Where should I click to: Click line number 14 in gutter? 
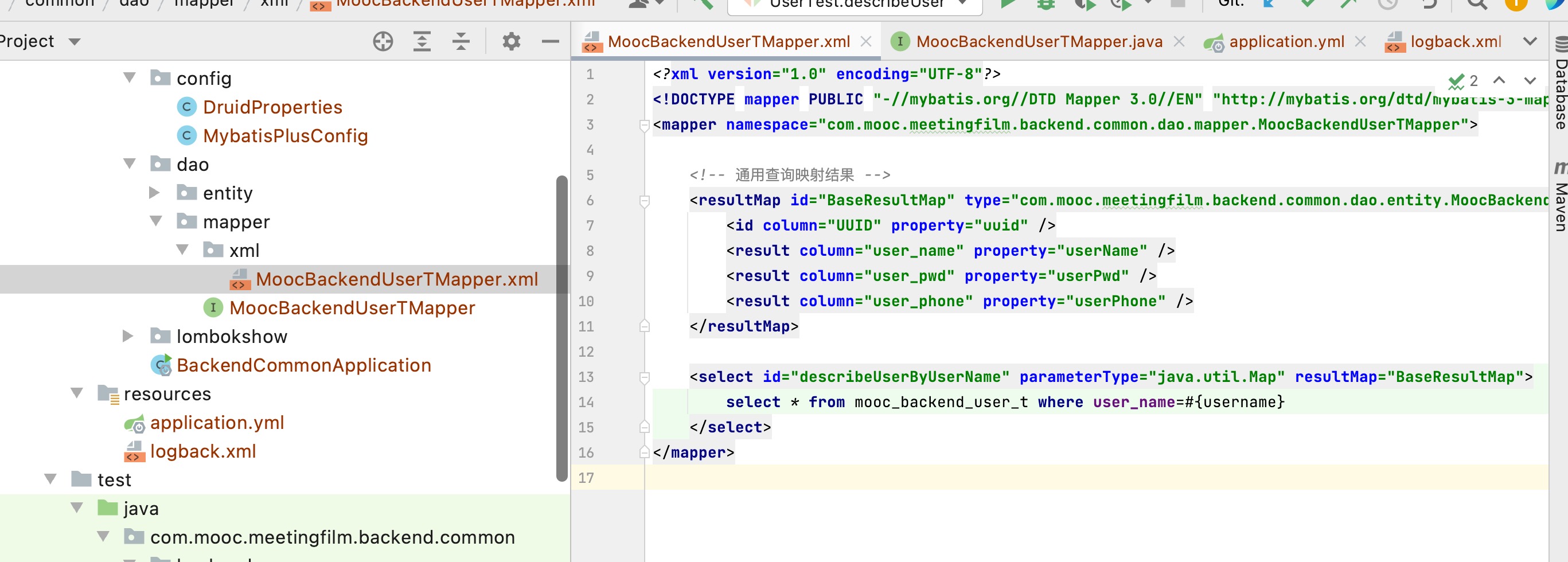click(x=586, y=402)
